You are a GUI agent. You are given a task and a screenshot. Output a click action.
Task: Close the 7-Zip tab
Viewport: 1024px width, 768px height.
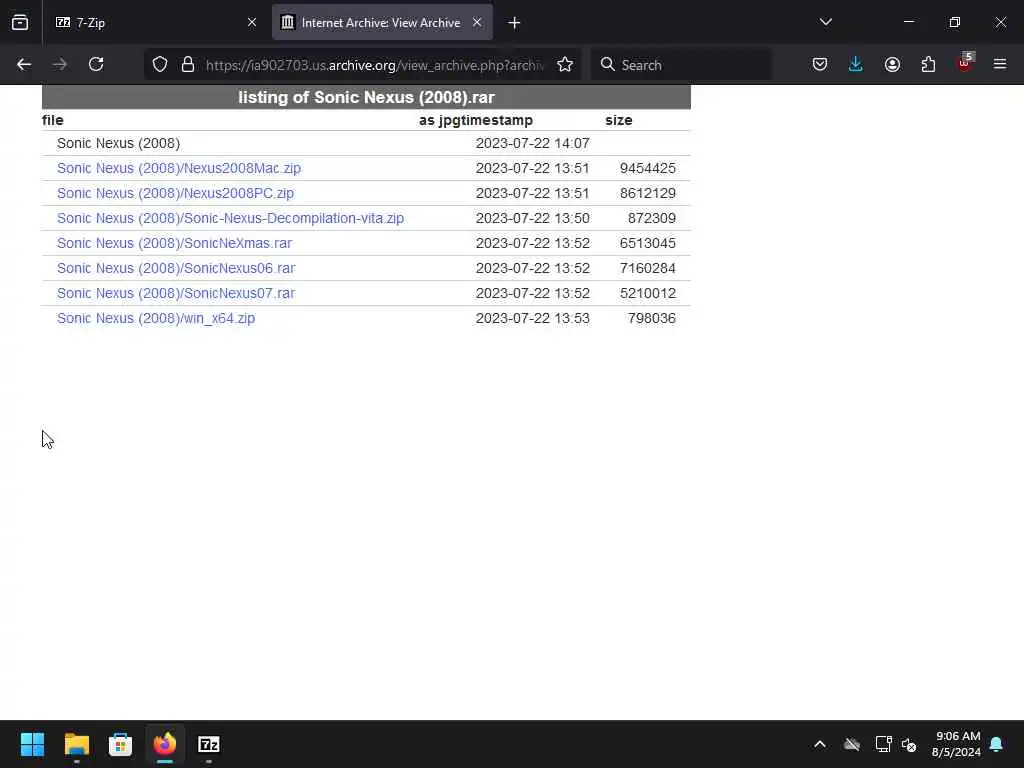point(252,23)
